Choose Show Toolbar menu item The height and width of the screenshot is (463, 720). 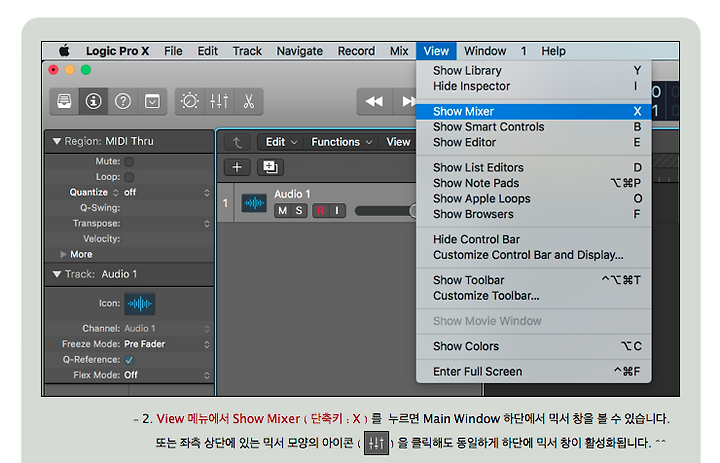(534, 280)
